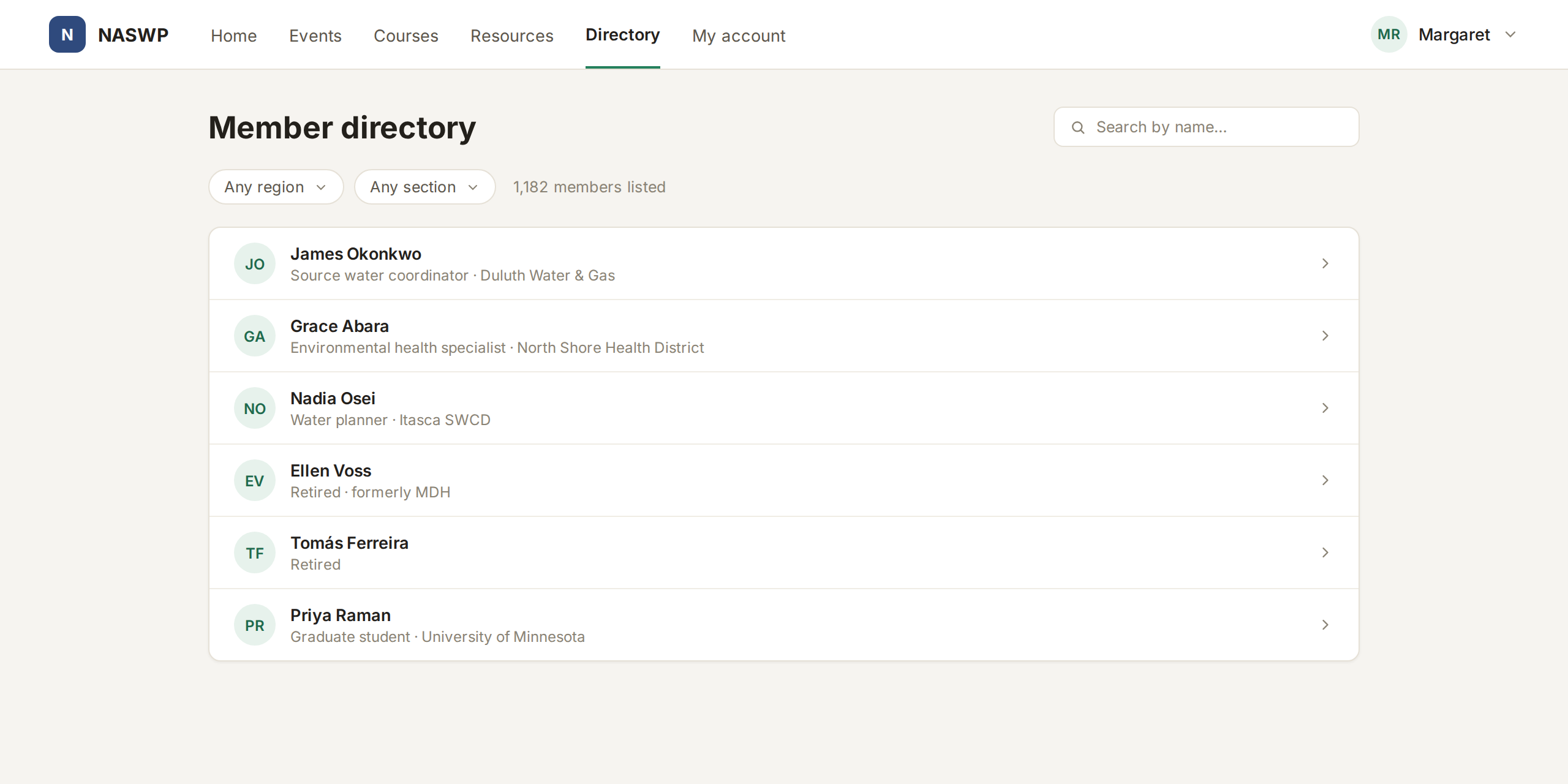
Task: Click Grace Abara's GA avatar
Action: (255, 336)
